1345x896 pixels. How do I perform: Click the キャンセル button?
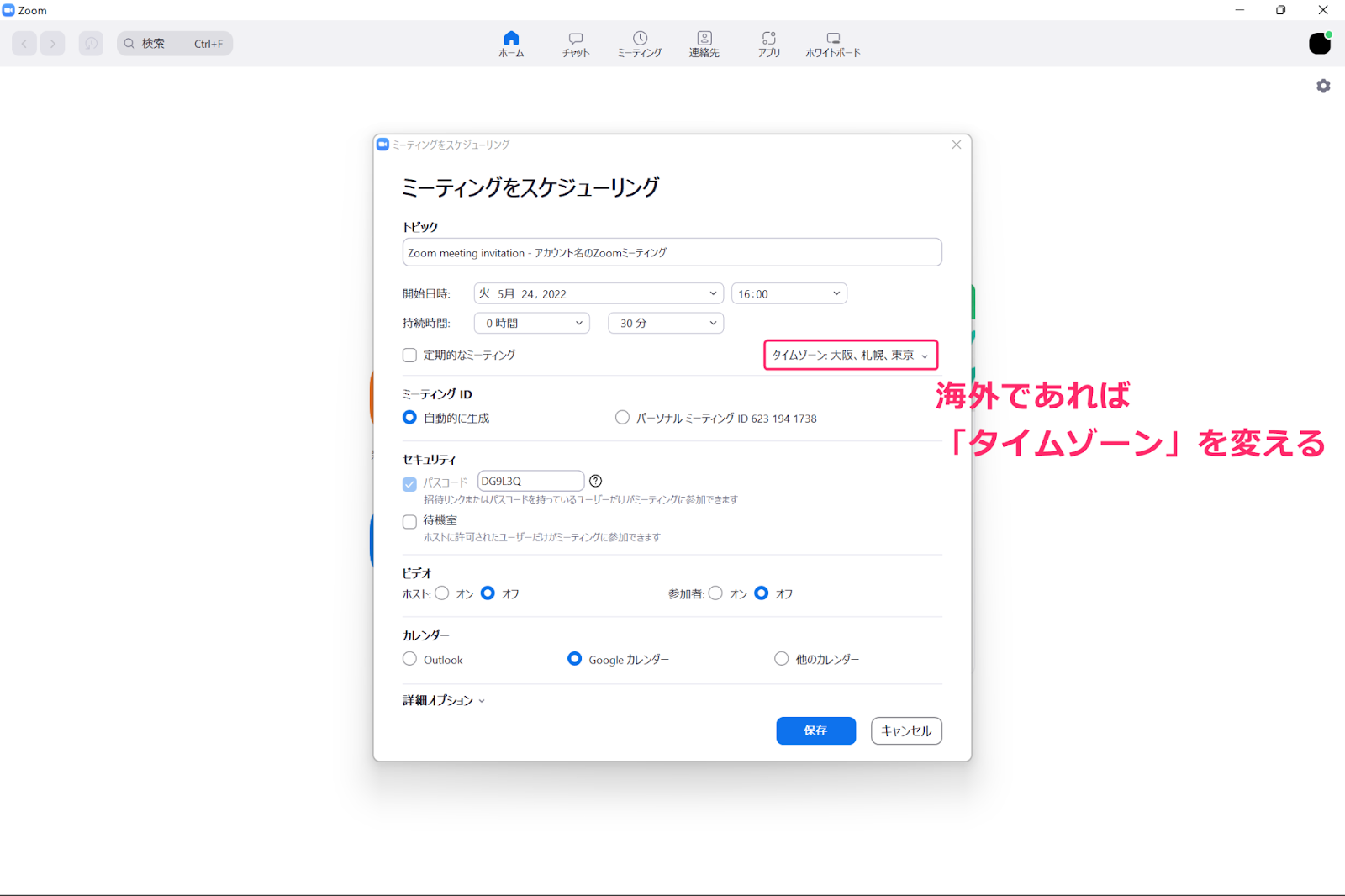(x=906, y=730)
